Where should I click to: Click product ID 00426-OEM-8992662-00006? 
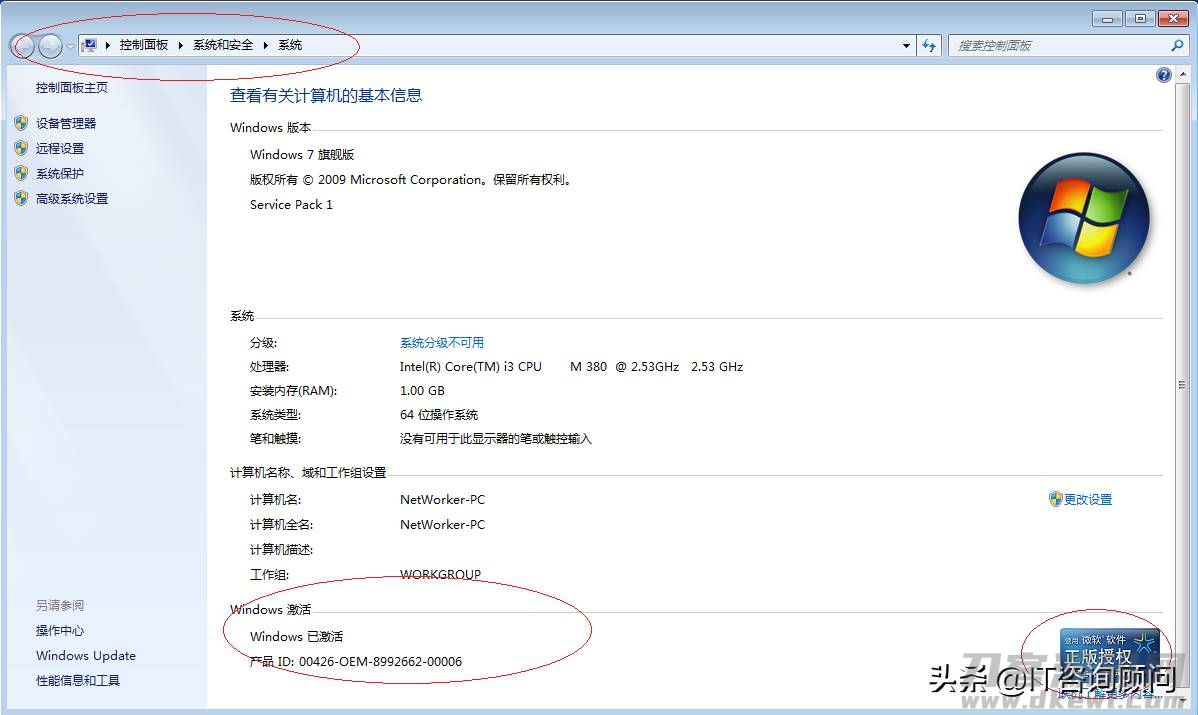(380, 662)
